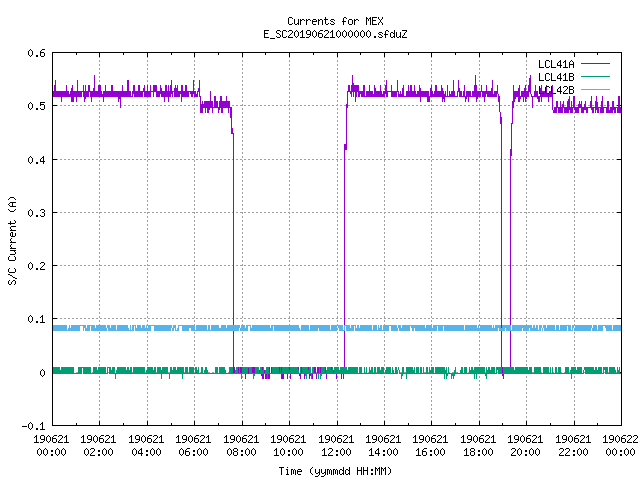Image resolution: width=640 pixels, height=480 pixels.
Task: Click the x-axis tick label 190621 08:00
Action: 241,446
